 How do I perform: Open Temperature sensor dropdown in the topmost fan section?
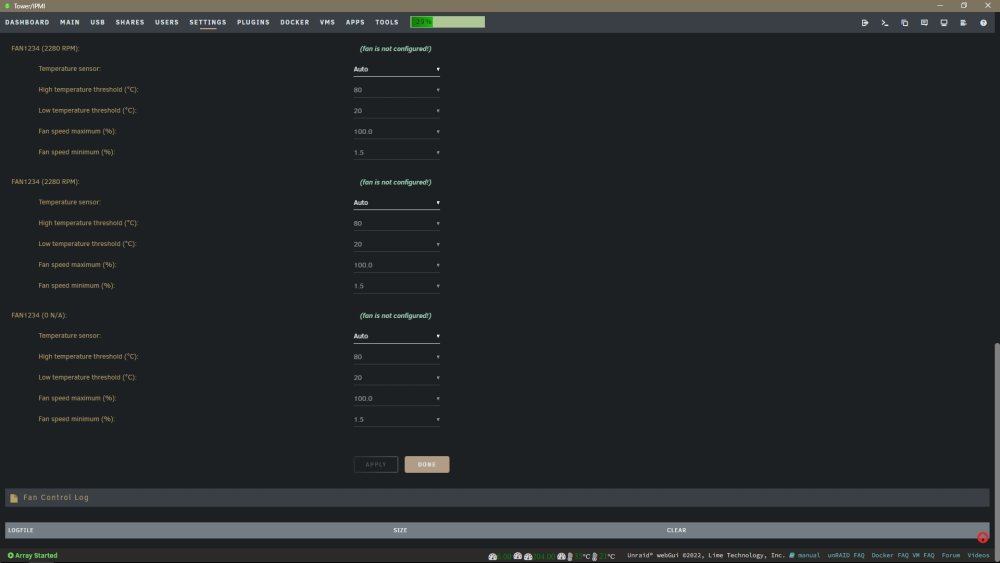click(396, 69)
